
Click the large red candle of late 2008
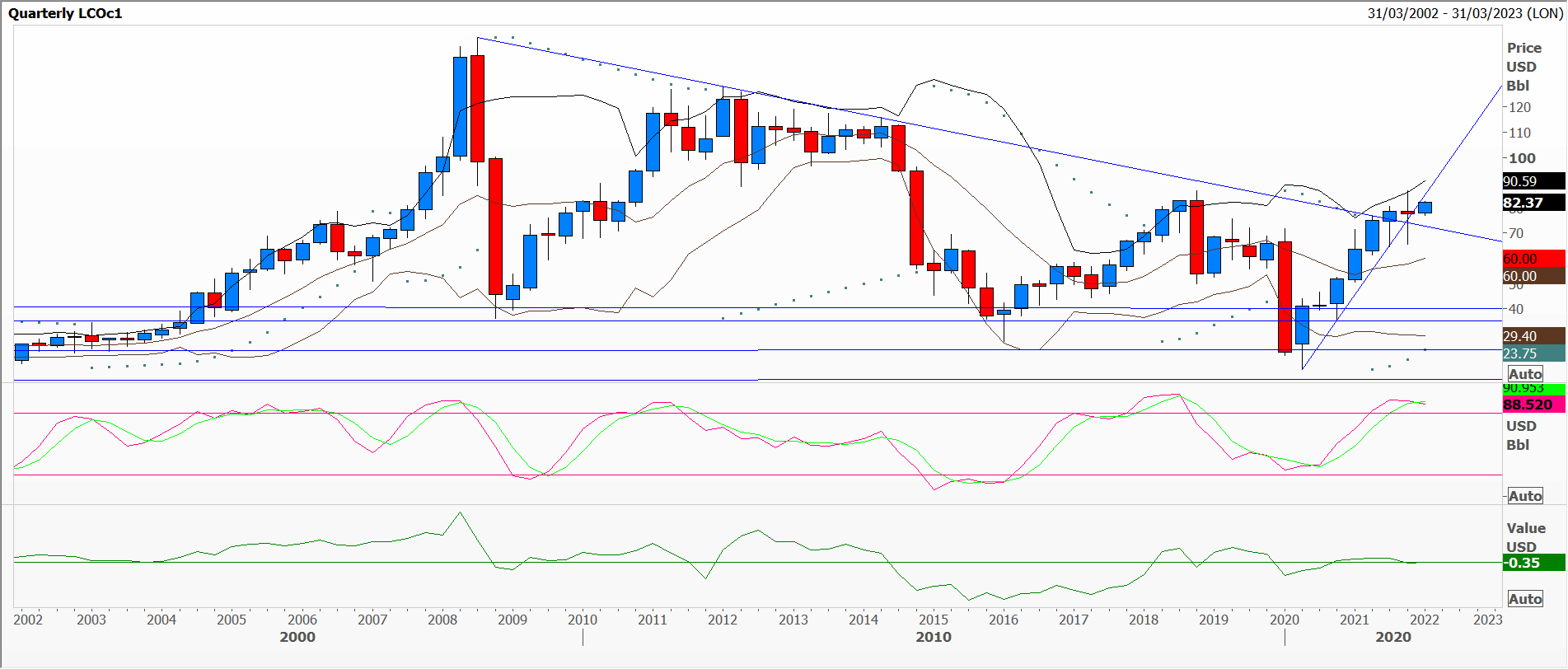pos(495,227)
